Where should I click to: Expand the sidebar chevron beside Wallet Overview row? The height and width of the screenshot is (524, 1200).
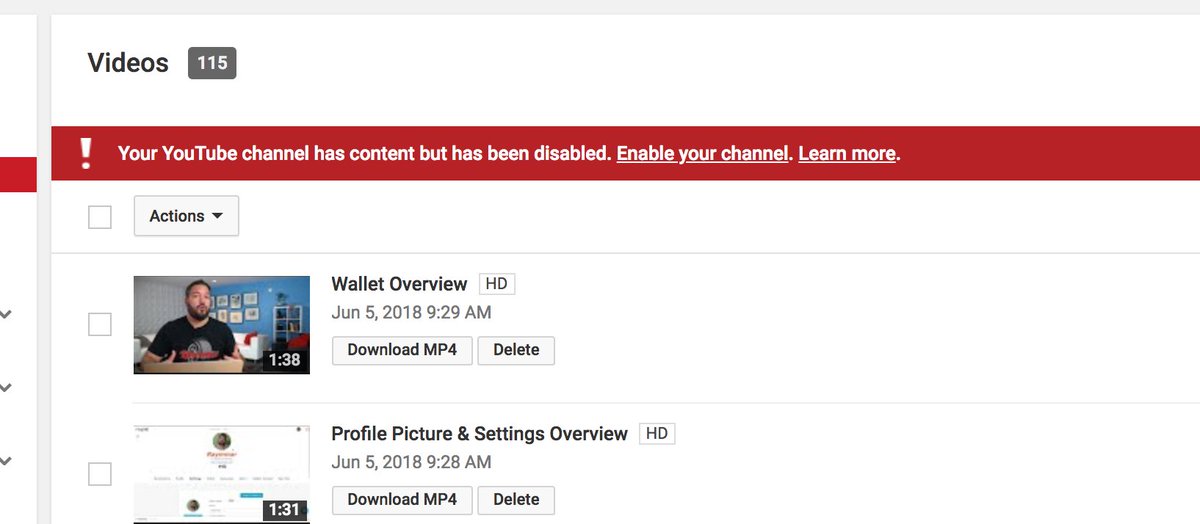(x=6, y=315)
